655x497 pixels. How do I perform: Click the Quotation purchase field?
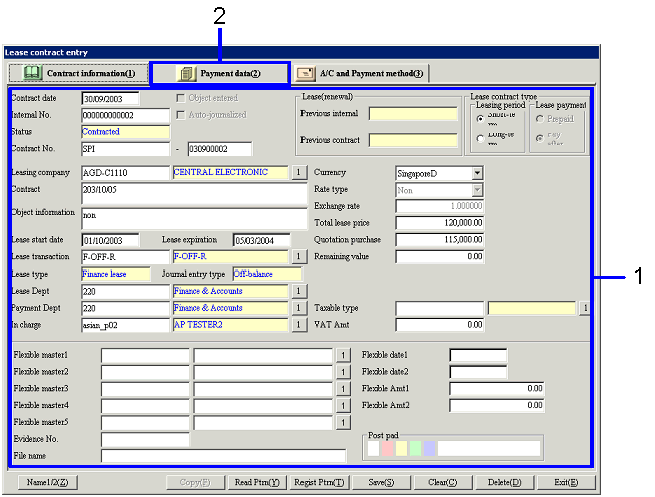tap(440, 239)
